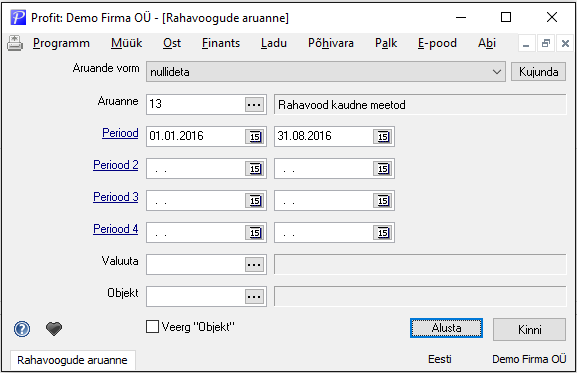The height and width of the screenshot is (373, 577).
Task: Click the Profit app logo icon
Action: [x=18, y=17]
